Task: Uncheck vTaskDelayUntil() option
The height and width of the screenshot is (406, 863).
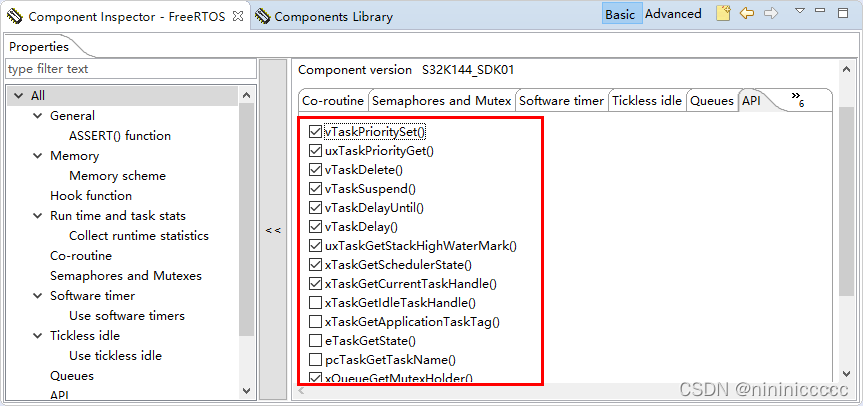Action: [x=315, y=208]
